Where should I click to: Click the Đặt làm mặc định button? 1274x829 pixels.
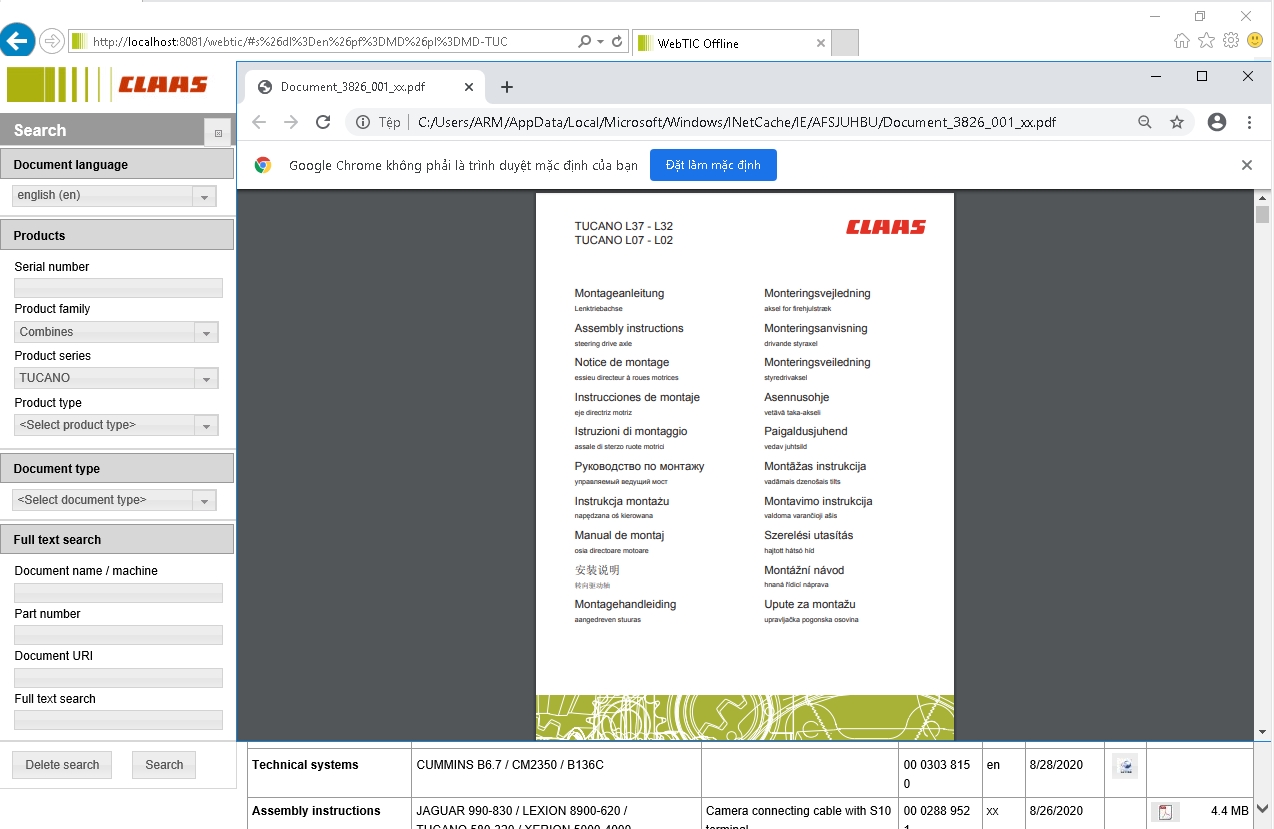click(x=713, y=165)
